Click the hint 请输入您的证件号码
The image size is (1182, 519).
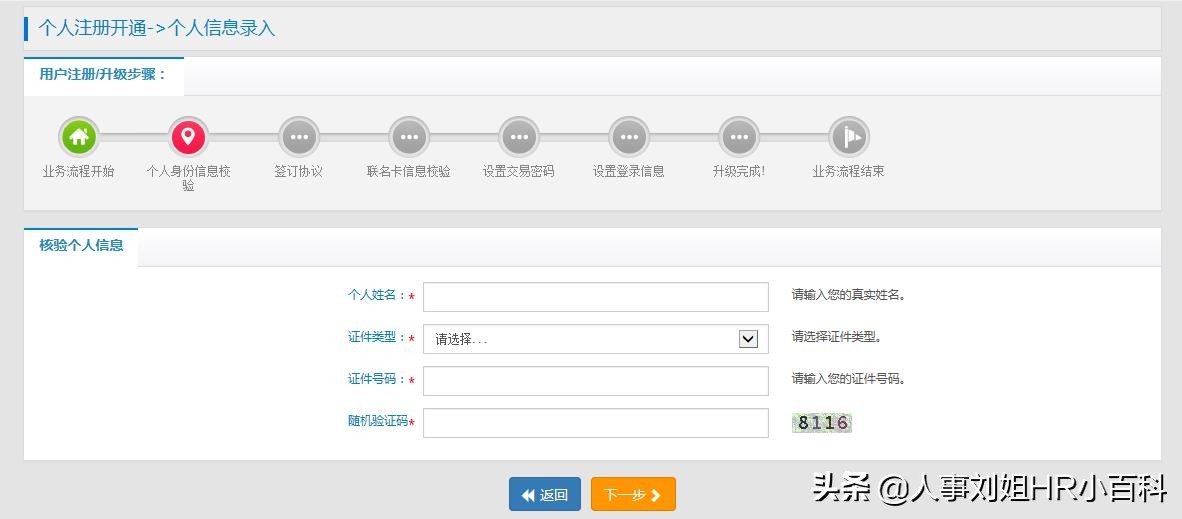click(x=848, y=379)
